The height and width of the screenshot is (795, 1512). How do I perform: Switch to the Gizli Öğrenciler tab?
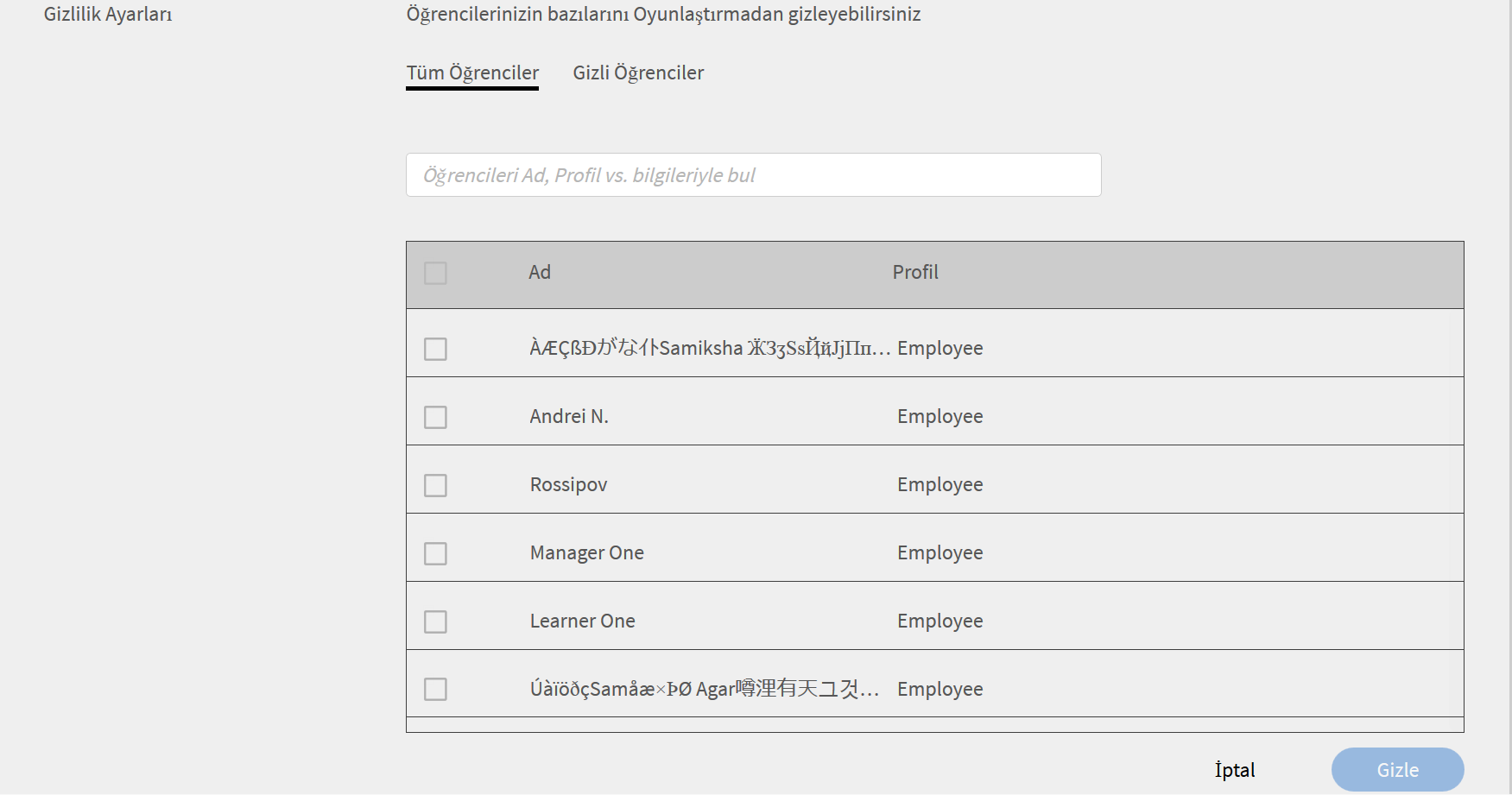(638, 73)
